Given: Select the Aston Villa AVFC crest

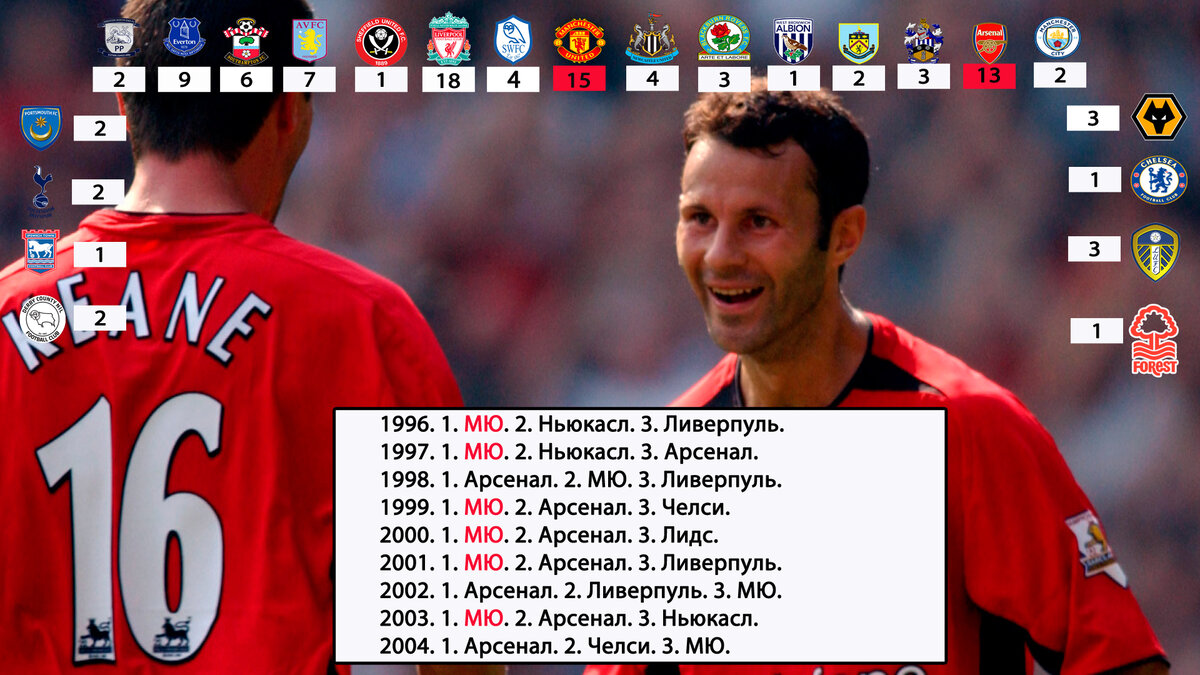Looking at the screenshot, I should click(x=309, y=40).
